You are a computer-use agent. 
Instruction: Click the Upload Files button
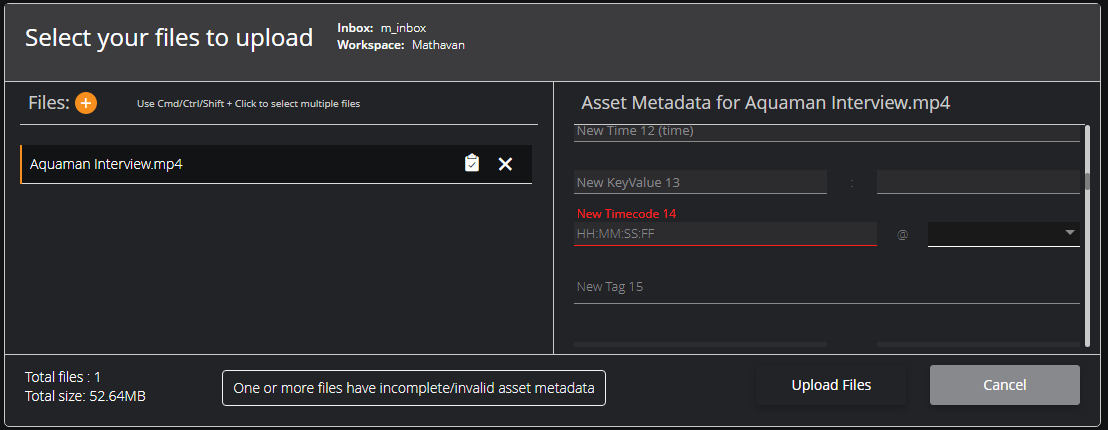[831, 385]
